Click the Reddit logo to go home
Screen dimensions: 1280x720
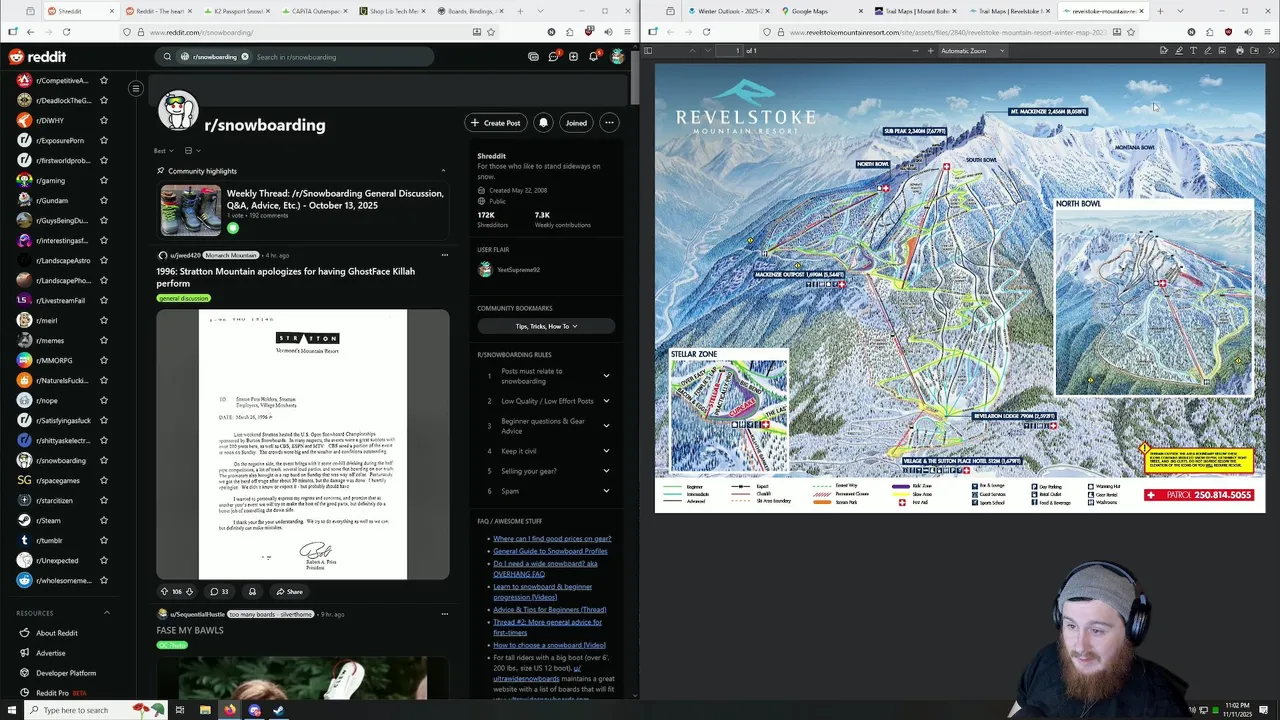[37, 57]
